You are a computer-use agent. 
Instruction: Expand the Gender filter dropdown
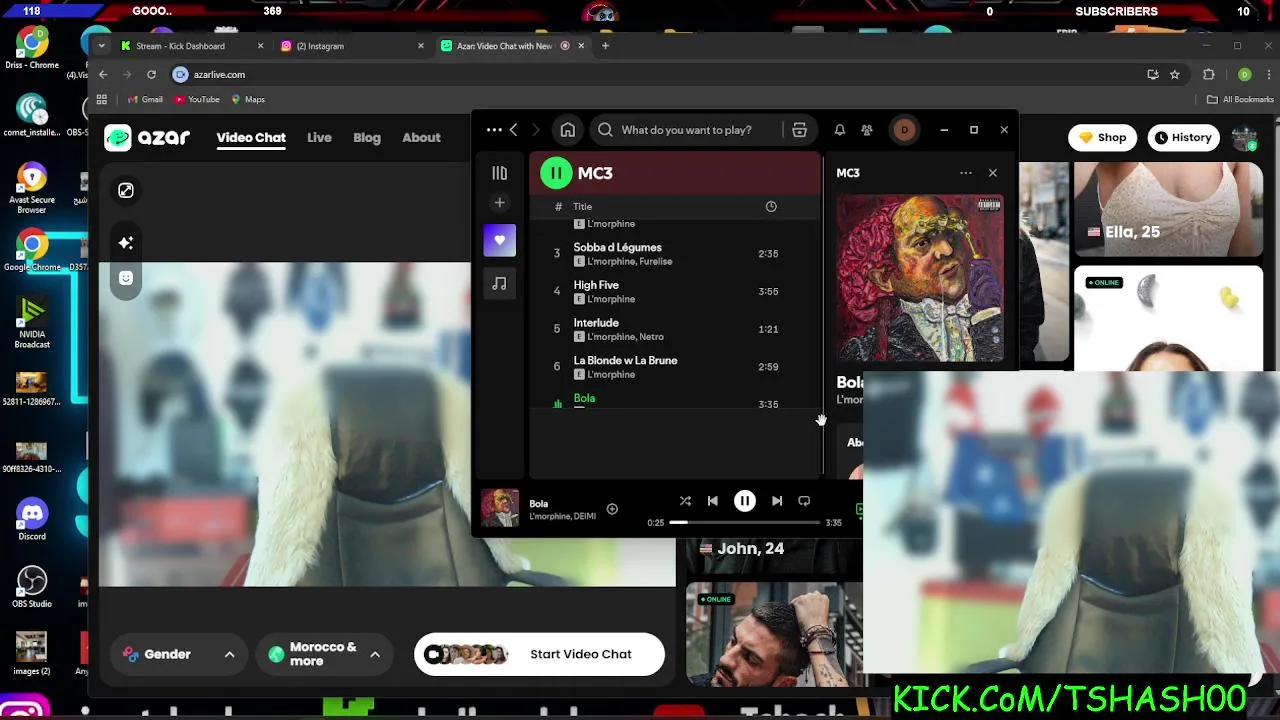coord(179,654)
